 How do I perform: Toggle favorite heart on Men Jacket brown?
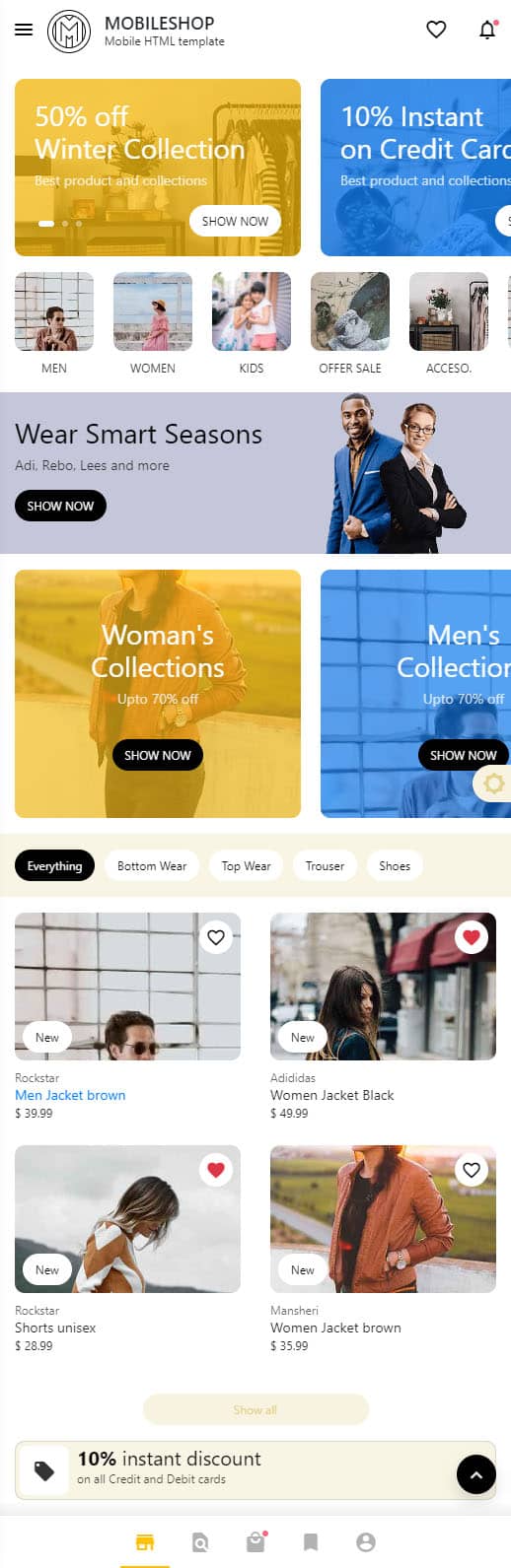click(x=216, y=937)
